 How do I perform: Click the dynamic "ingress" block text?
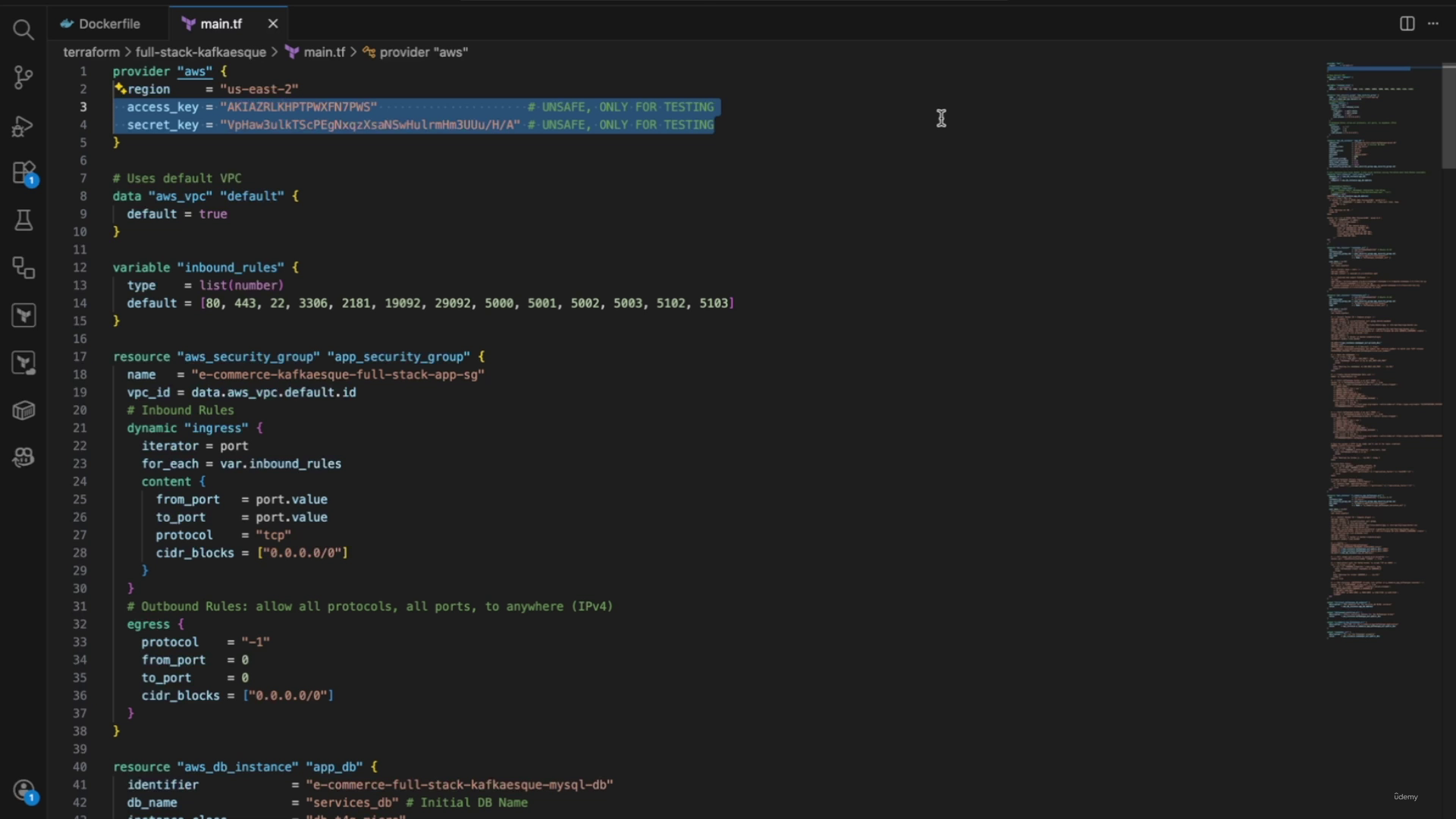tap(194, 428)
